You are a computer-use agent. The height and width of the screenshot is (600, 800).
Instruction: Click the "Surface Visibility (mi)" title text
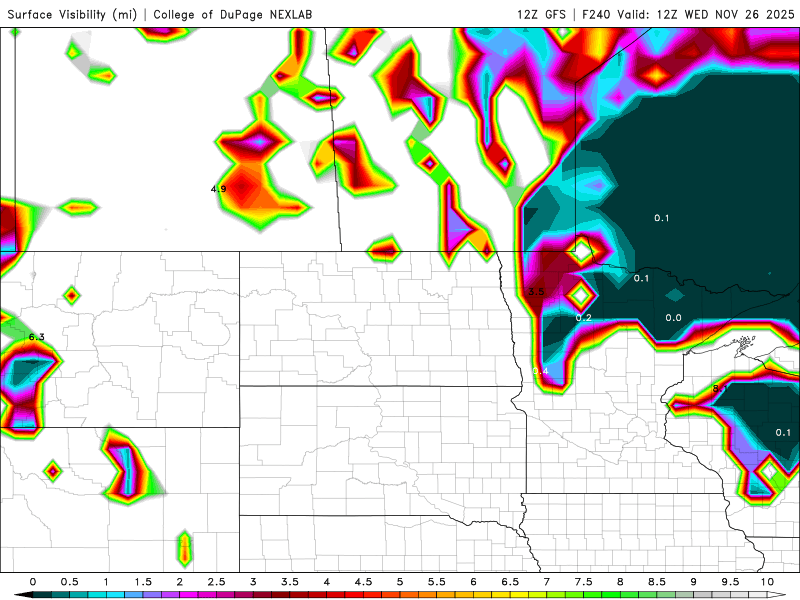point(72,14)
